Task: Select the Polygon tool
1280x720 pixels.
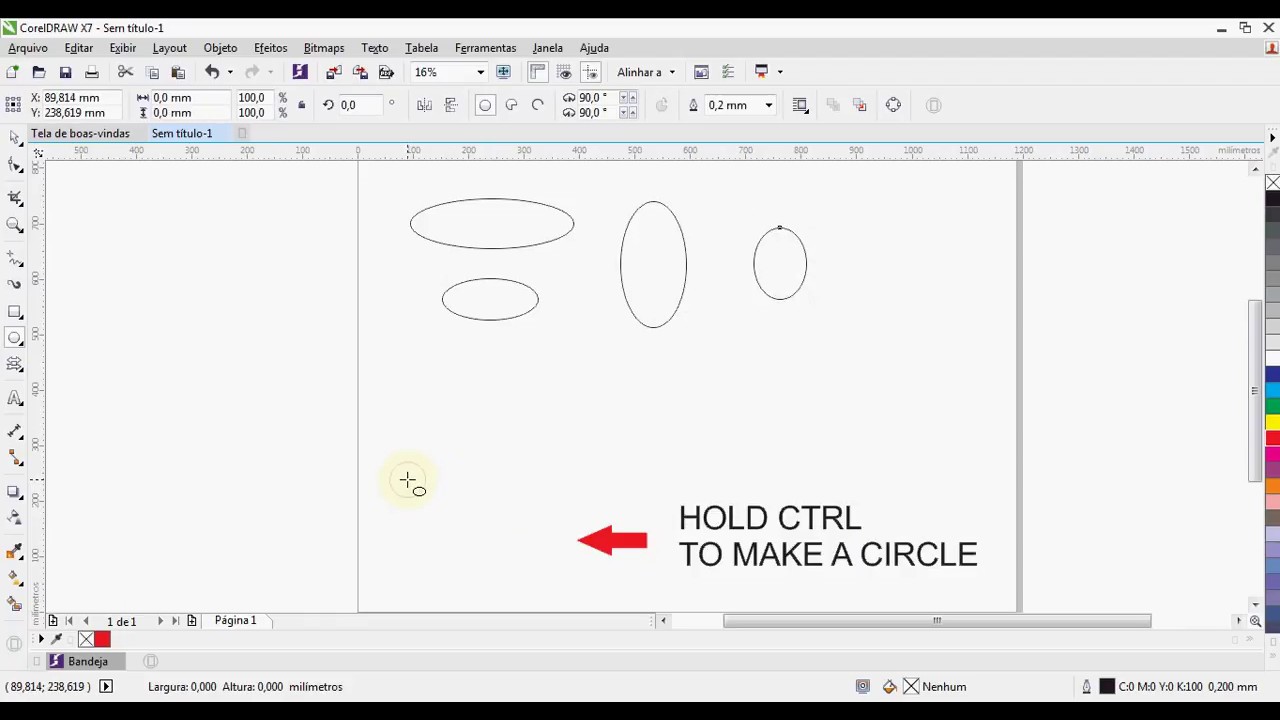Action: [14, 365]
